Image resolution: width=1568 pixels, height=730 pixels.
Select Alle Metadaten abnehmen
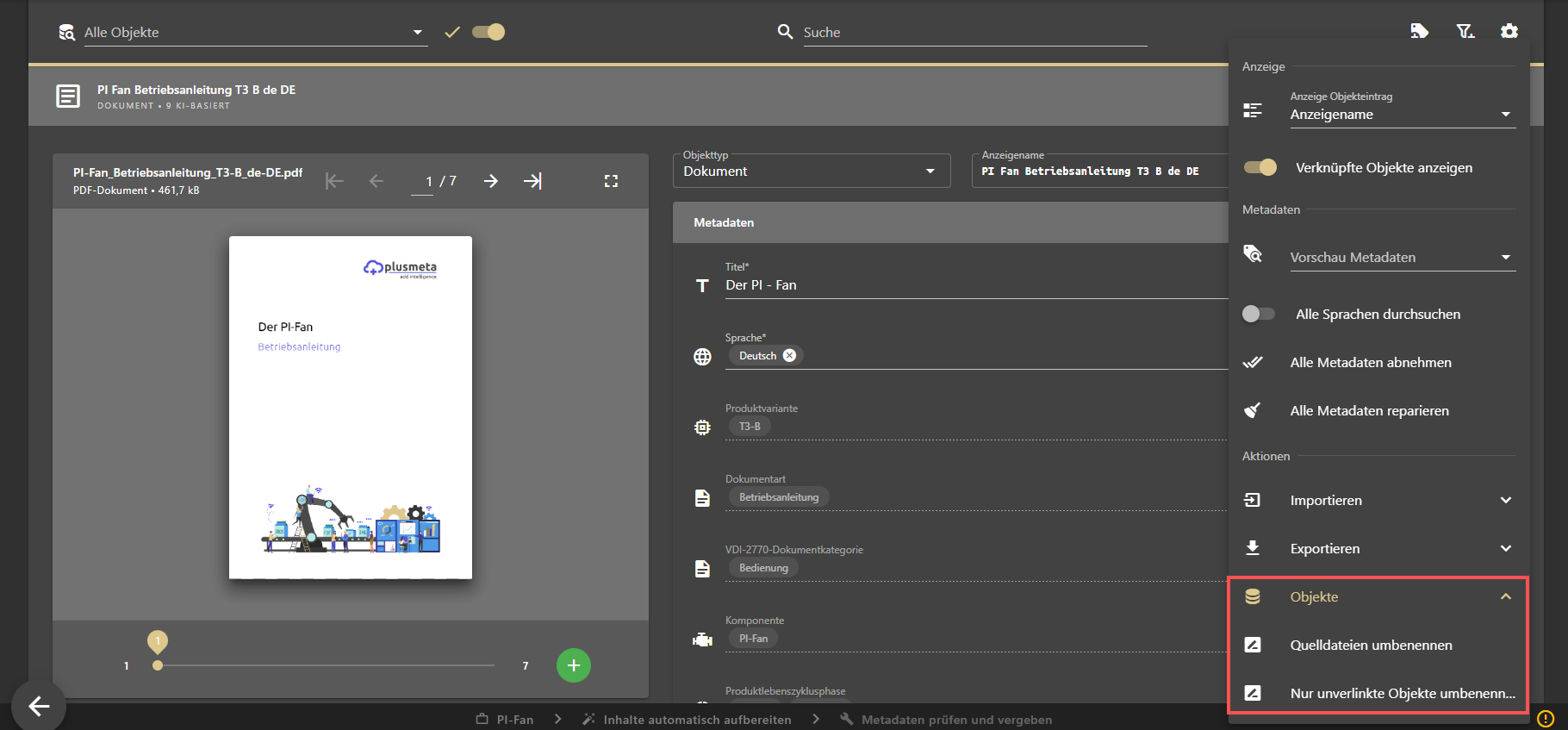pos(1378,362)
